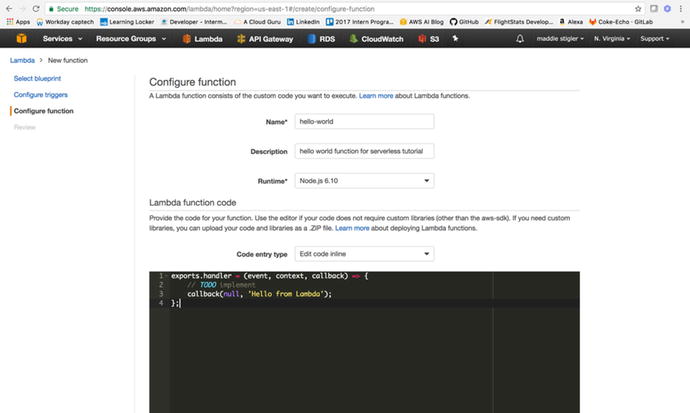Go to the Configure triggers step
Image resolution: width=690 pixels, height=413 pixels.
(x=40, y=95)
